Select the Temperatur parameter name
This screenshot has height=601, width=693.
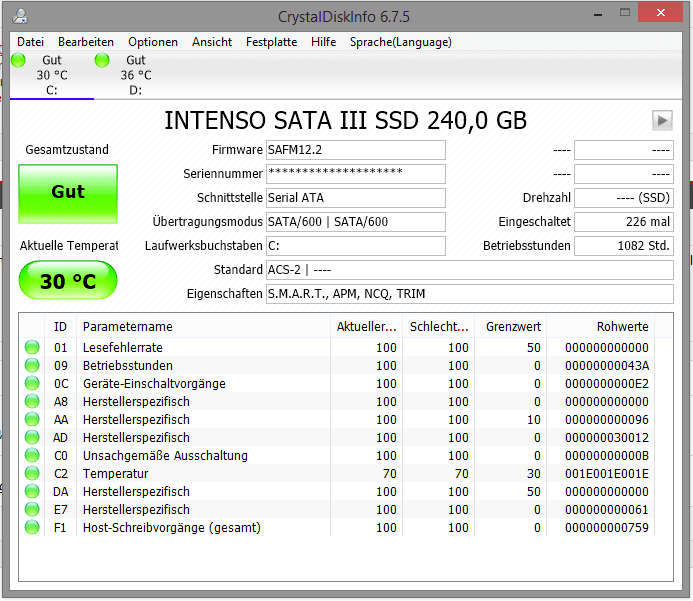point(116,474)
